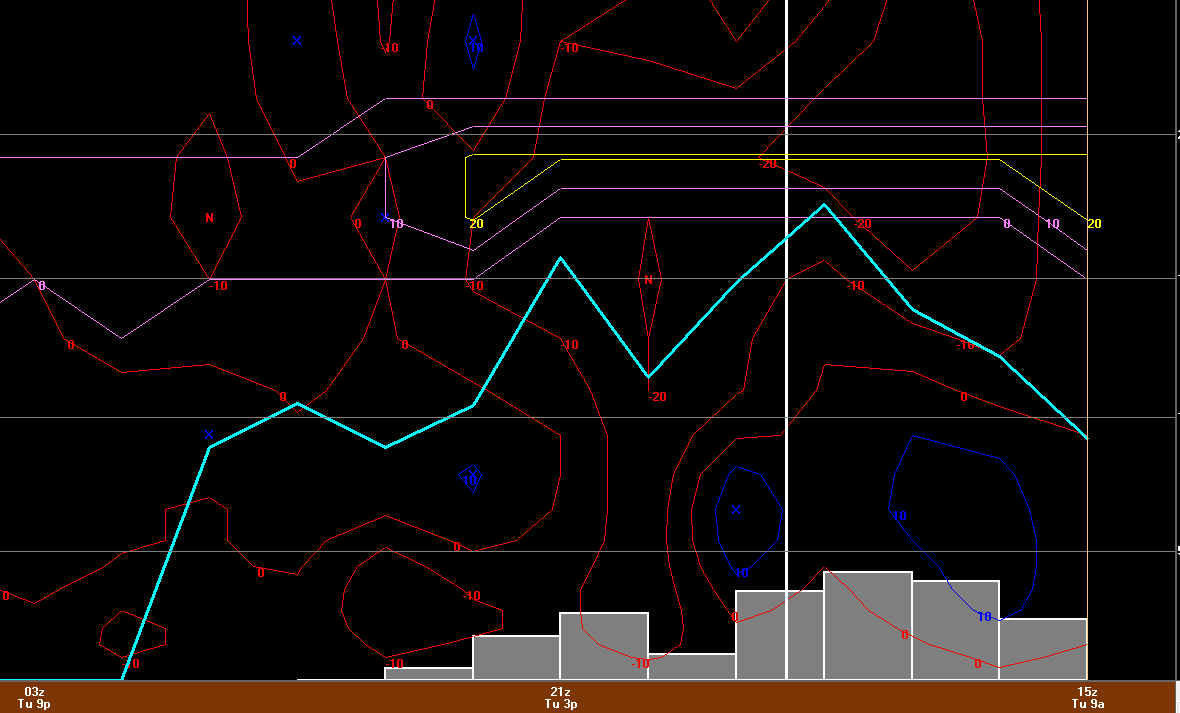Click the blue X inside the blue closed contour
Image resolution: width=1180 pixels, height=713 pixels.
pyautogui.click(x=736, y=510)
